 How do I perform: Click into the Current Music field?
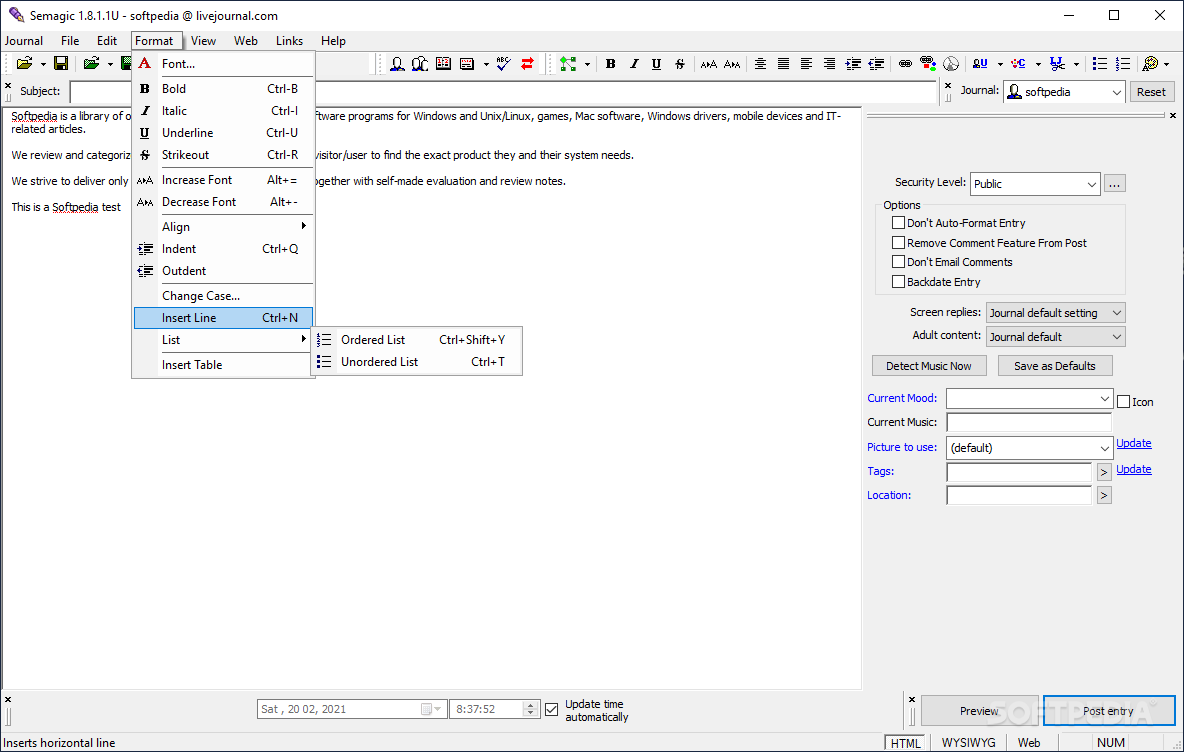pyautogui.click(x=1028, y=422)
